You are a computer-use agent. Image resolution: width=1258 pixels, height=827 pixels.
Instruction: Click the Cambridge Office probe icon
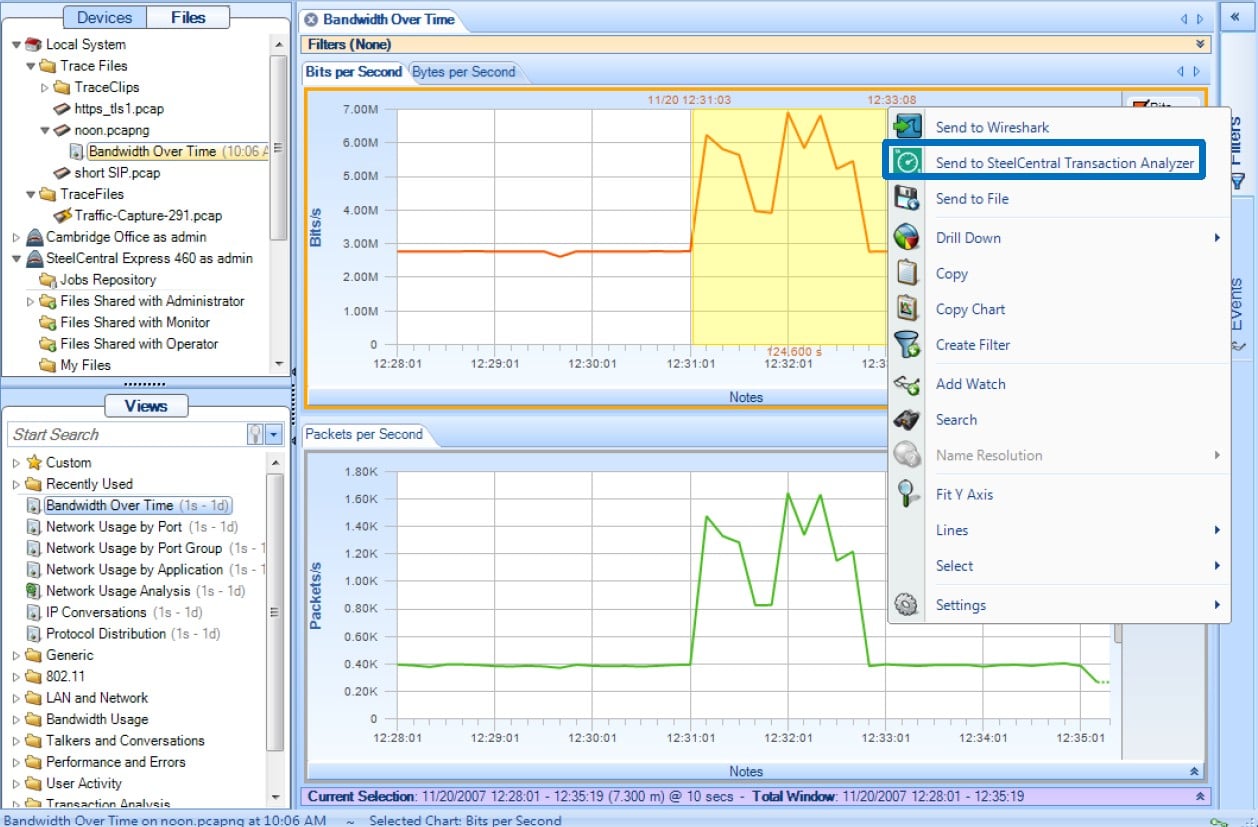[34, 237]
